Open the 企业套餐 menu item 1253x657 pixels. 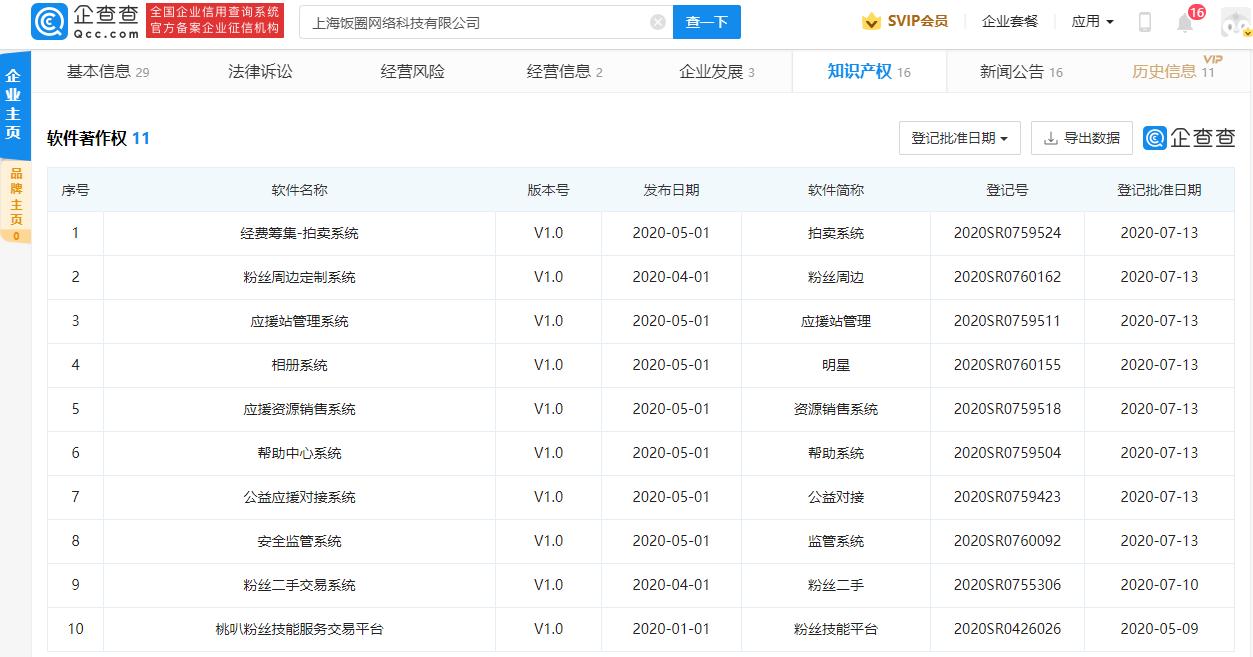pos(1009,20)
